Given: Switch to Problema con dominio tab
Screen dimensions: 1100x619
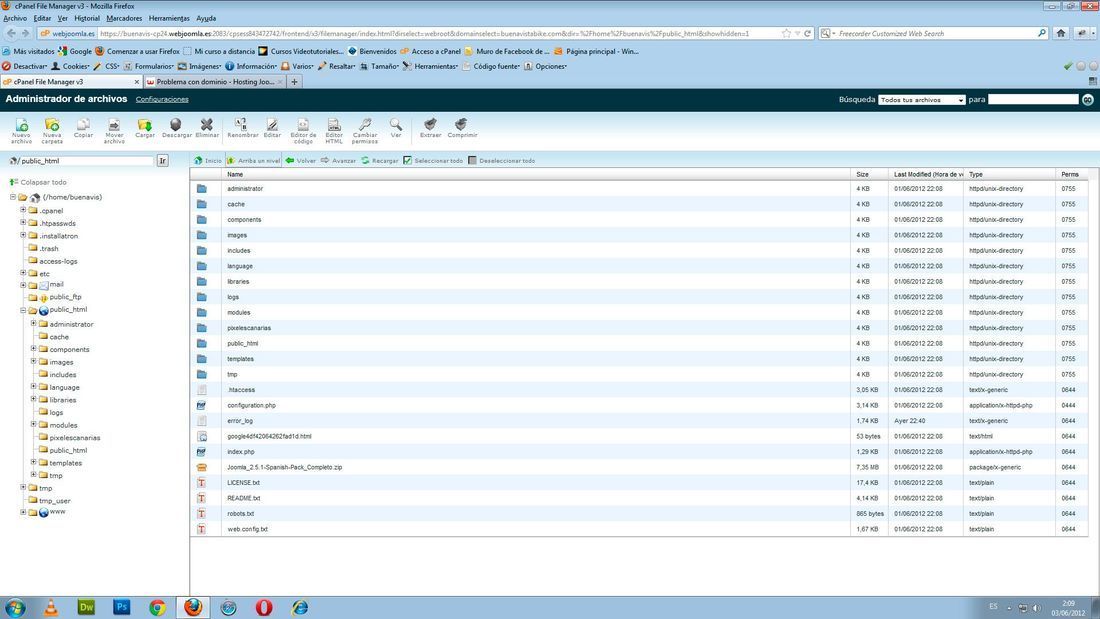Looking at the screenshot, I should [x=215, y=82].
